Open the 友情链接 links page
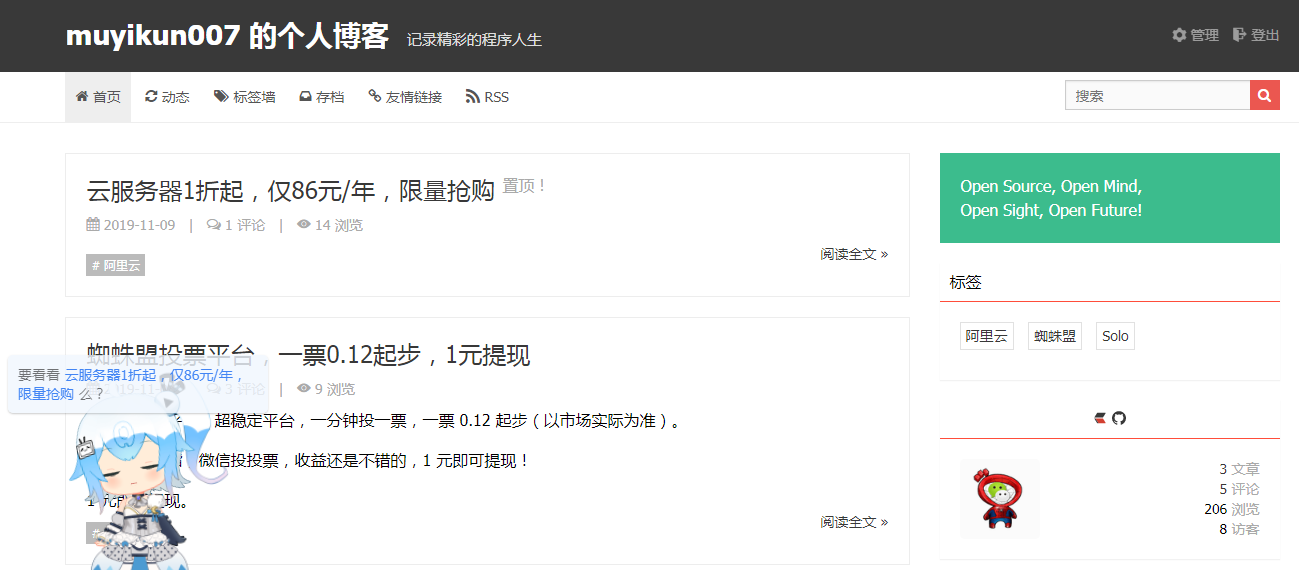This screenshot has height=570, width=1299. (x=405, y=97)
